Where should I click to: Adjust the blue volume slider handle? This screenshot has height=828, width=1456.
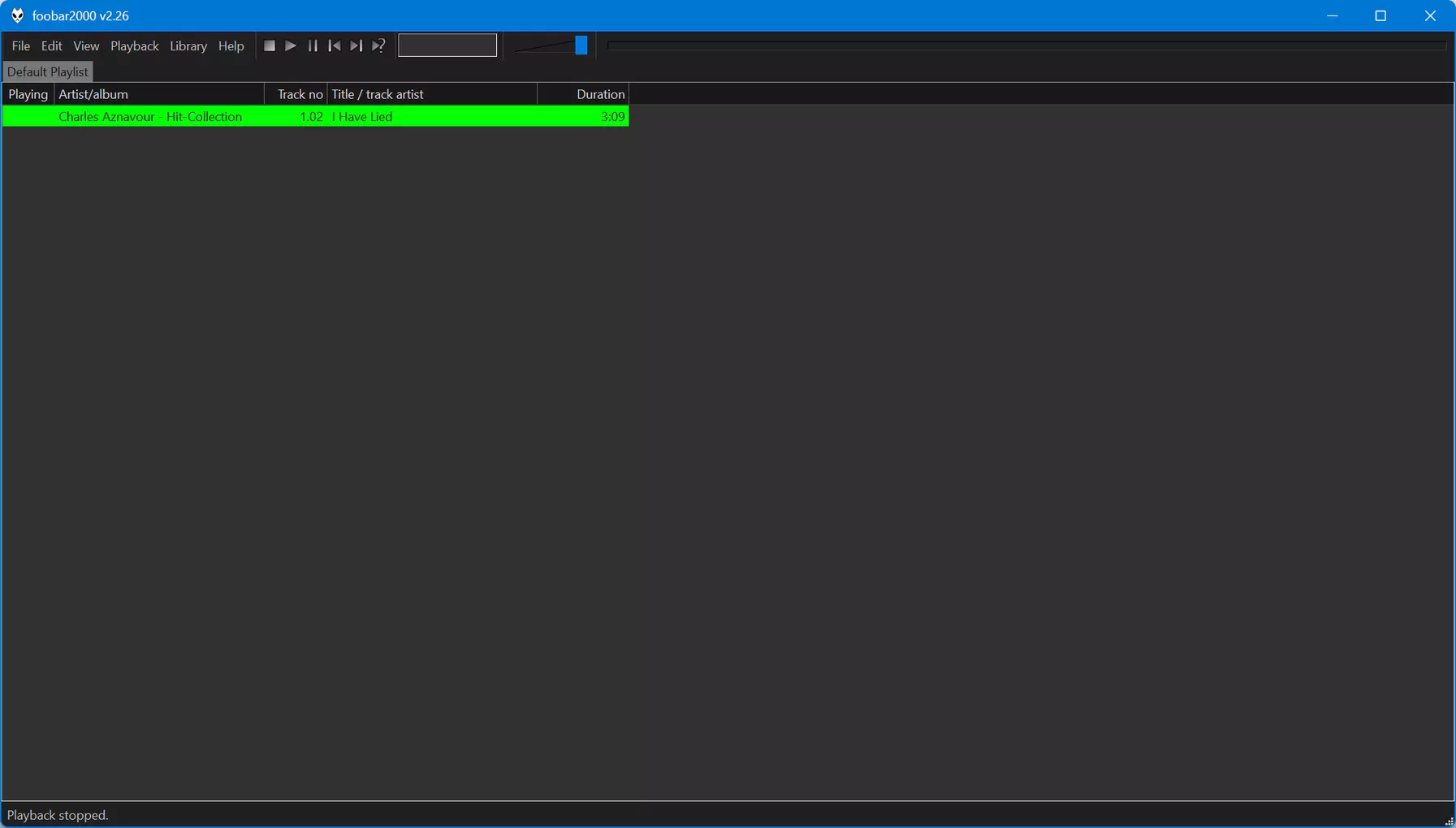(581, 45)
